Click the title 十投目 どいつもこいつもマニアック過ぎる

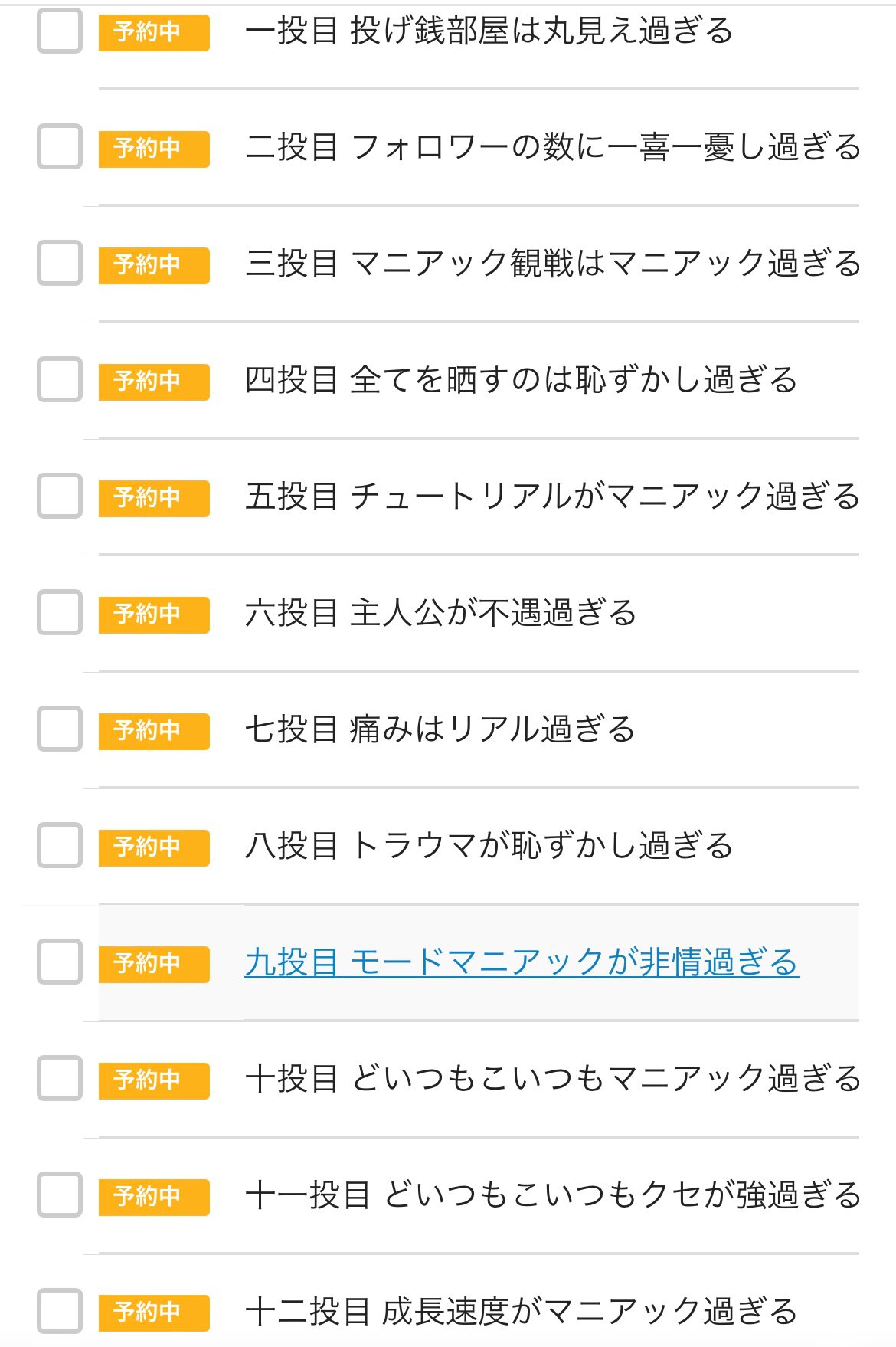[552, 1079]
